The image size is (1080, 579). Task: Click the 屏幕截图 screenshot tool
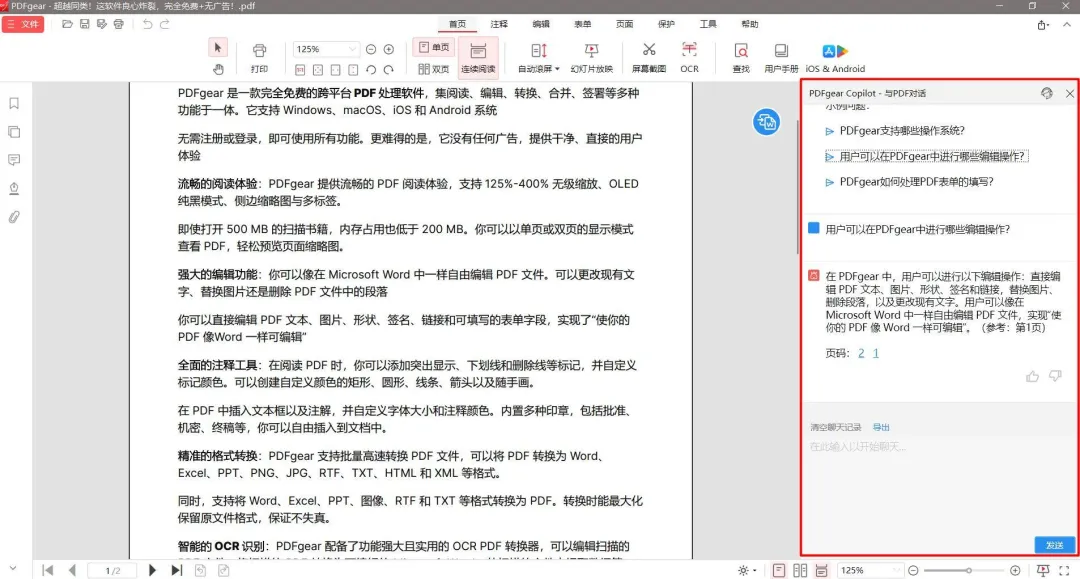pyautogui.click(x=649, y=58)
